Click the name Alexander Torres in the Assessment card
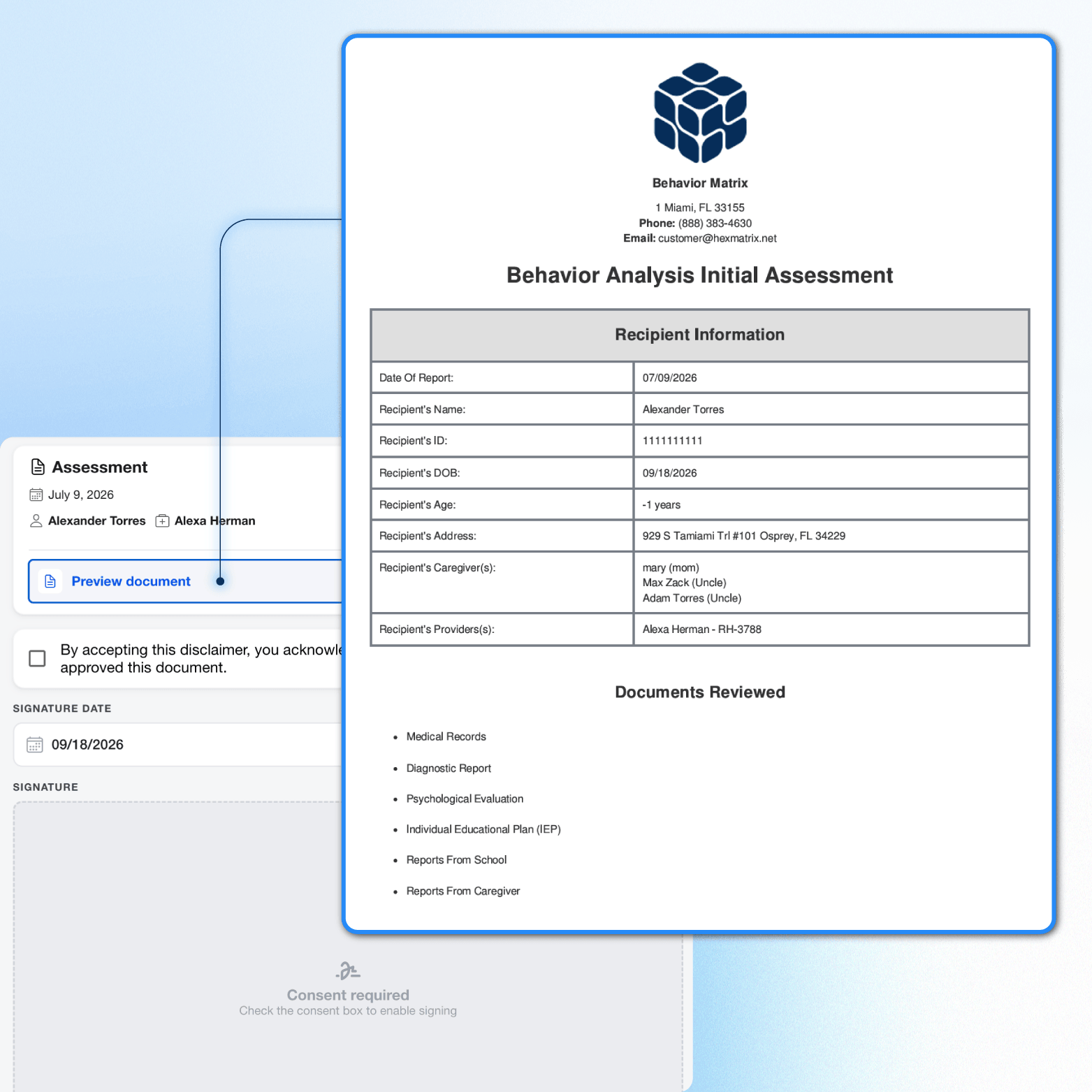Viewport: 1092px width, 1092px height. click(x=97, y=521)
